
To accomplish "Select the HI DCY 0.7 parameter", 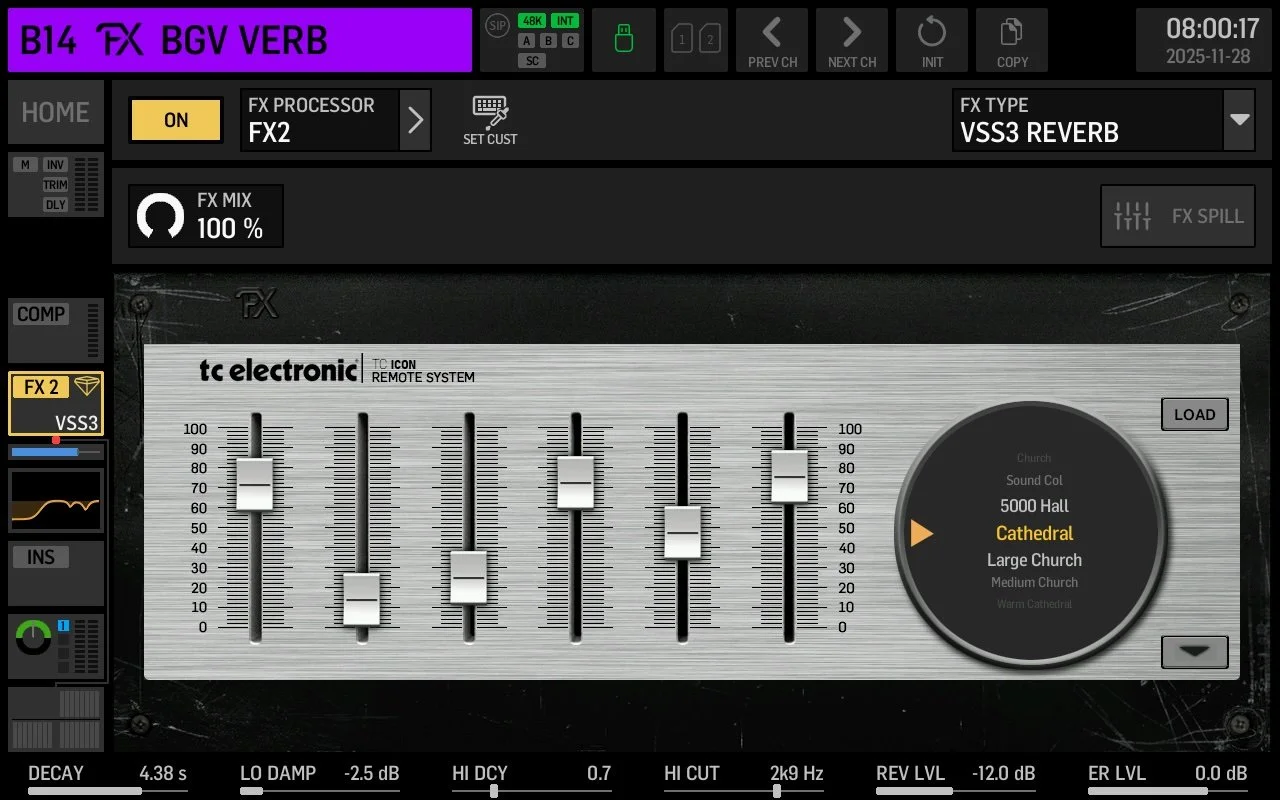I will [532, 778].
